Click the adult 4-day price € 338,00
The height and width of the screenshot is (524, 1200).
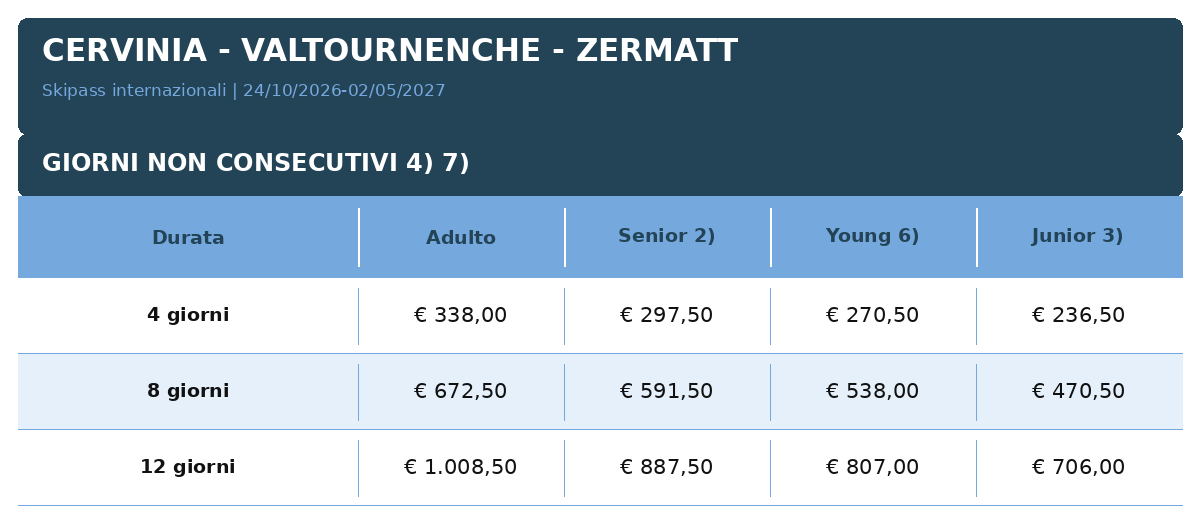click(461, 315)
